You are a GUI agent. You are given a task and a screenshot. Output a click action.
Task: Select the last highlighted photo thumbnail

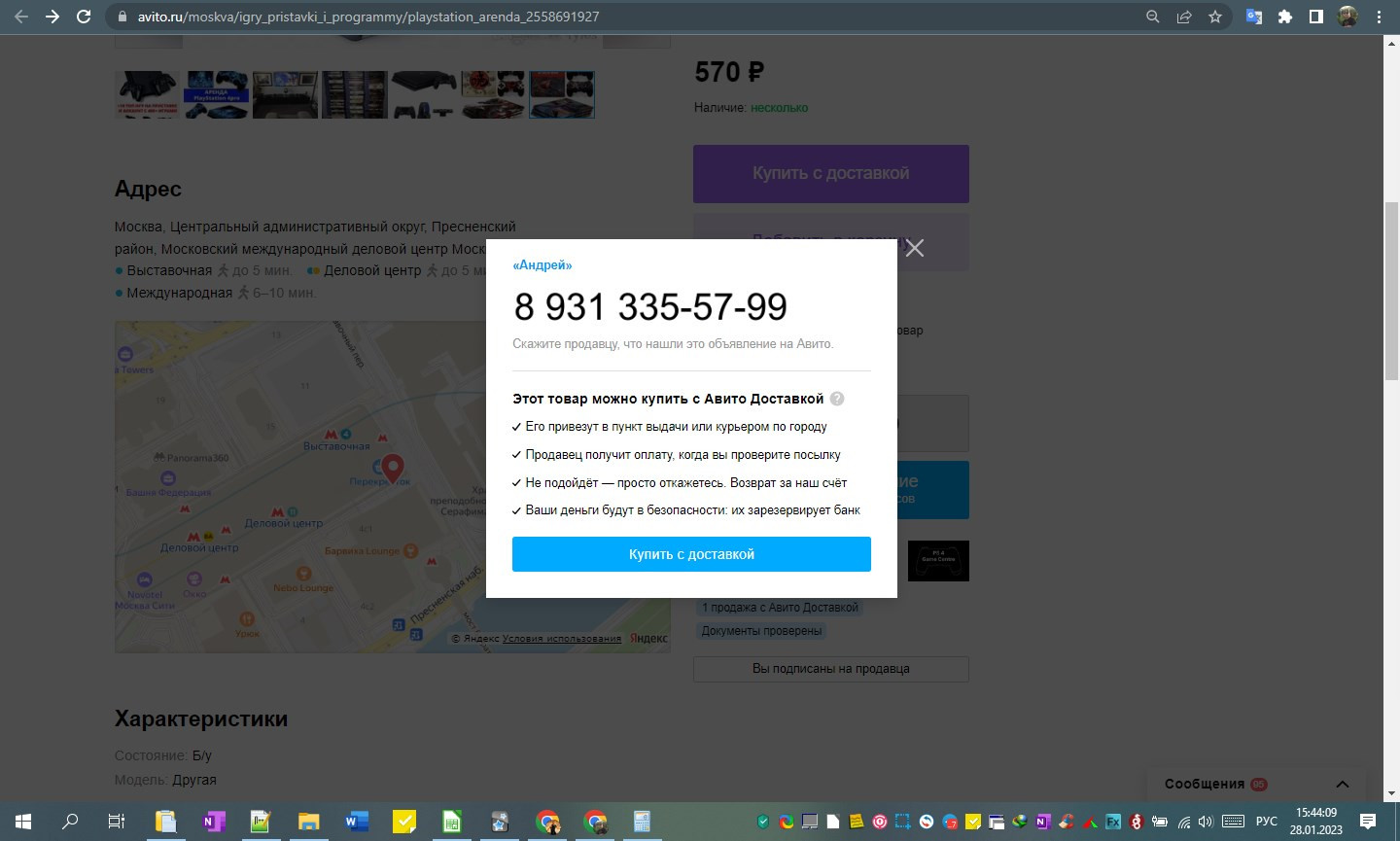pos(562,94)
